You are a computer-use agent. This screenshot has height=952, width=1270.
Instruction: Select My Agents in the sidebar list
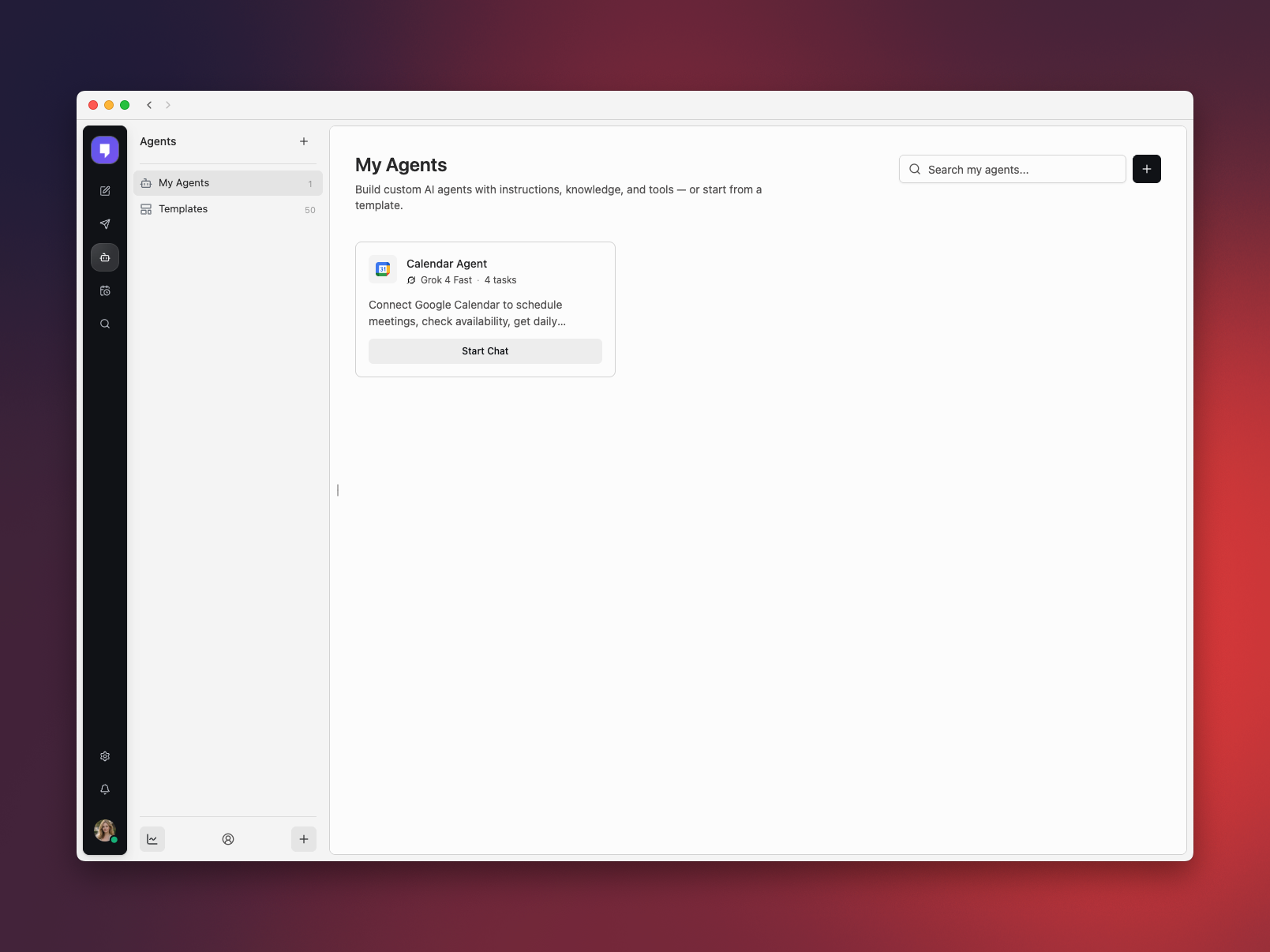[x=228, y=183]
